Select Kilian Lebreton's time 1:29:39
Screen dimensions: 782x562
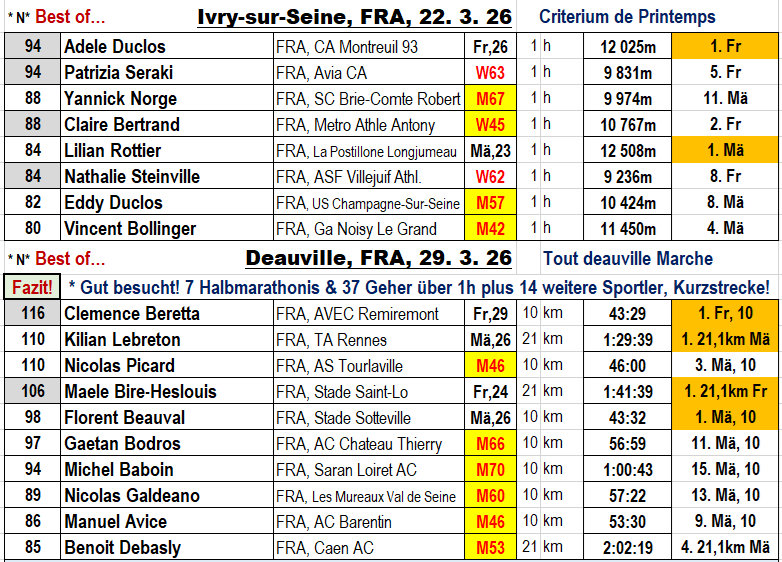pyautogui.click(x=628, y=340)
